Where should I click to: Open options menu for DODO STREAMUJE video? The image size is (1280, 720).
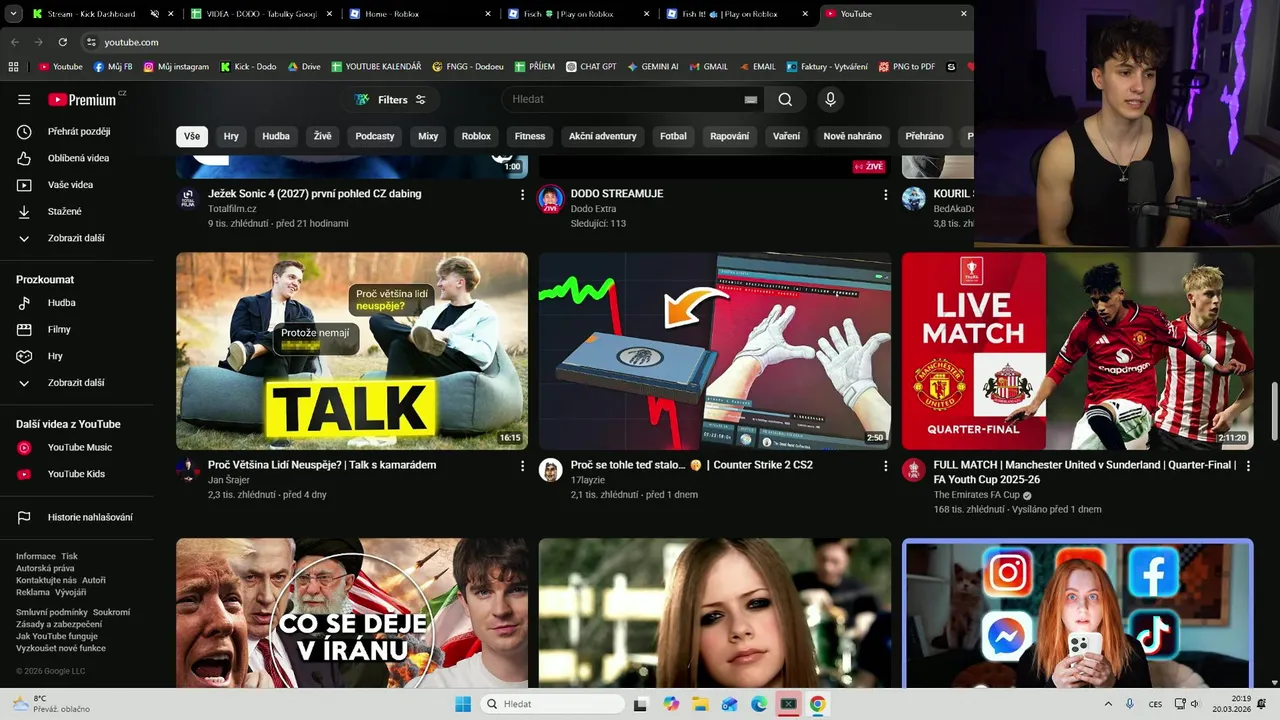pos(885,195)
